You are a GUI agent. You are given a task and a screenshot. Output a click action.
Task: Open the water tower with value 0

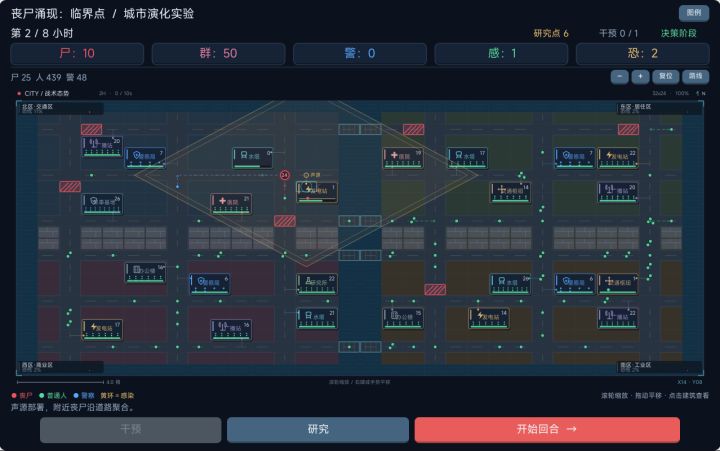(x=253, y=158)
